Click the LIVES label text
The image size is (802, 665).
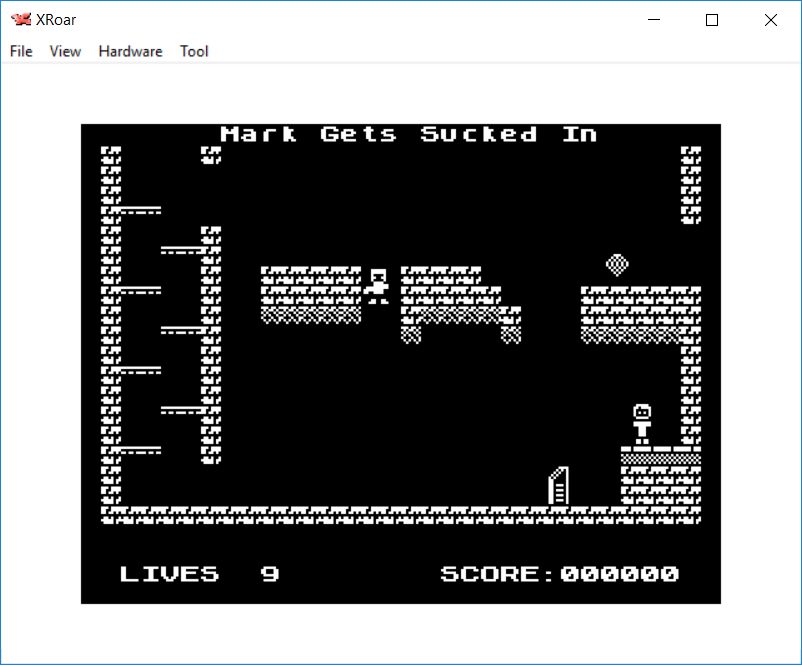pyautogui.click(x=169, y=574)
